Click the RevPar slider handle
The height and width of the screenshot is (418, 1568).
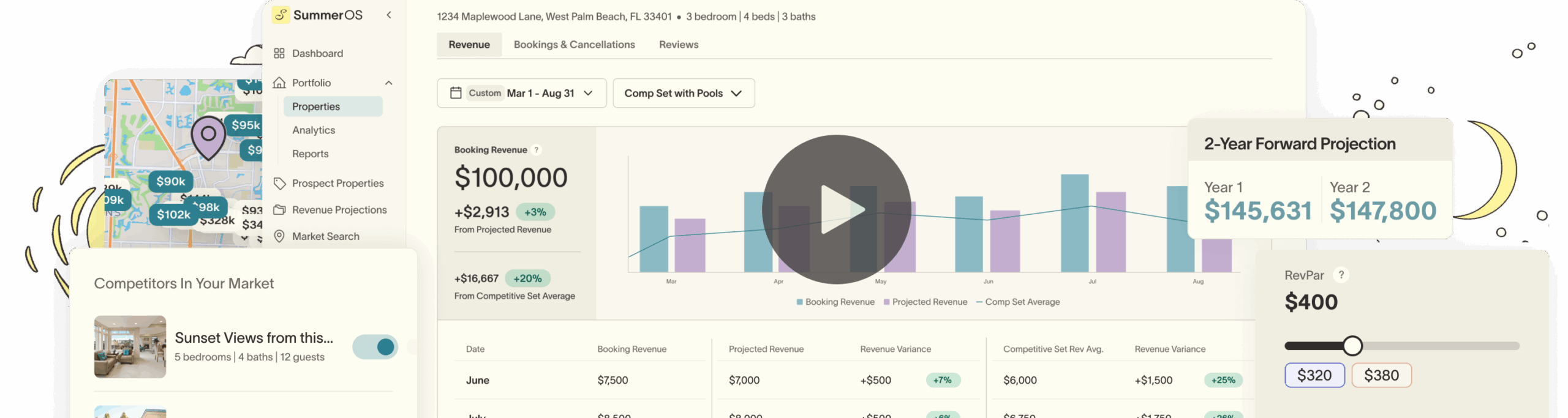coord(1352,346)
